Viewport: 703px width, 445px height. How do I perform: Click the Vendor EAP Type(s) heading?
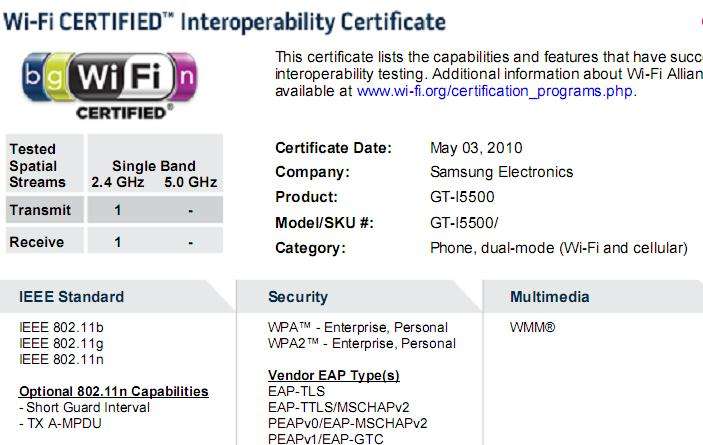point(334,375)
